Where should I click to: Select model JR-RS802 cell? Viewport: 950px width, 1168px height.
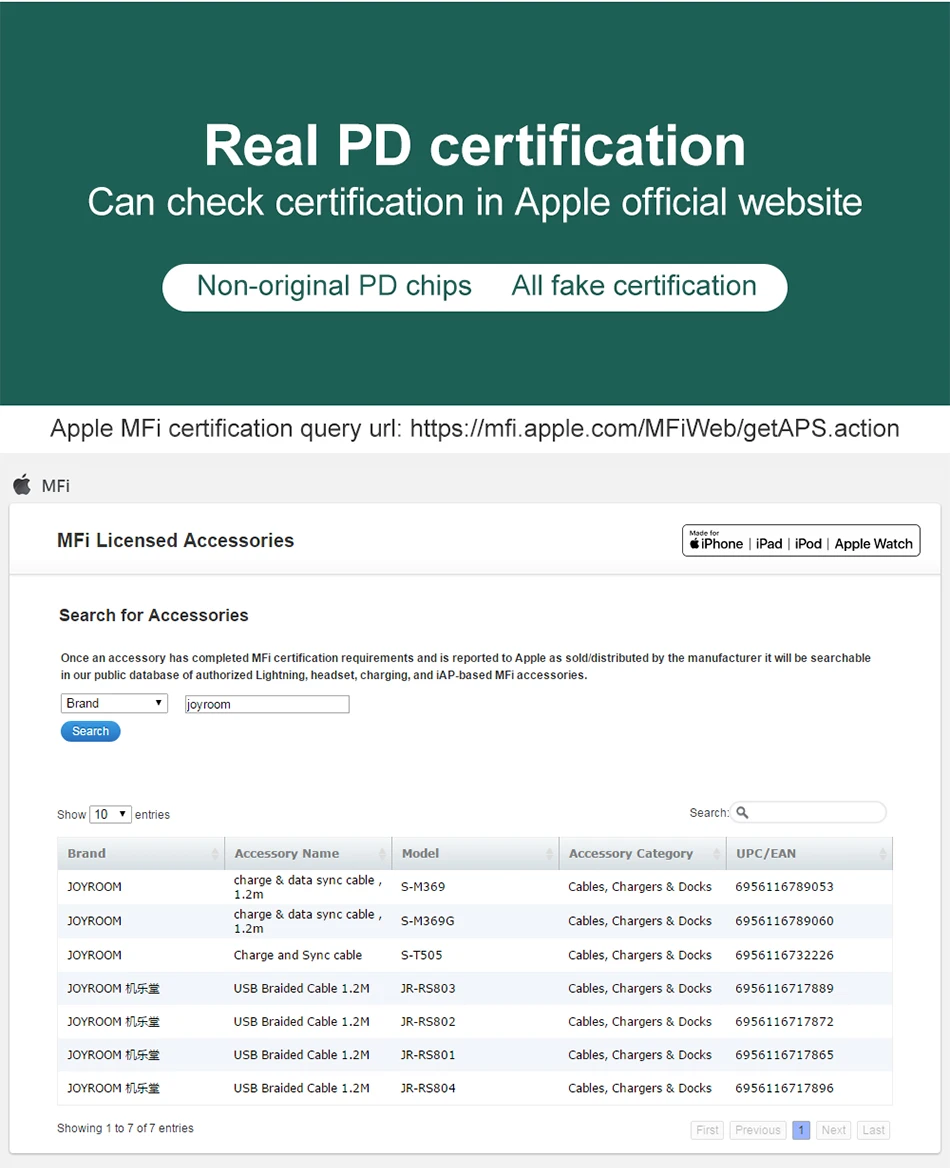(428, 1022)
